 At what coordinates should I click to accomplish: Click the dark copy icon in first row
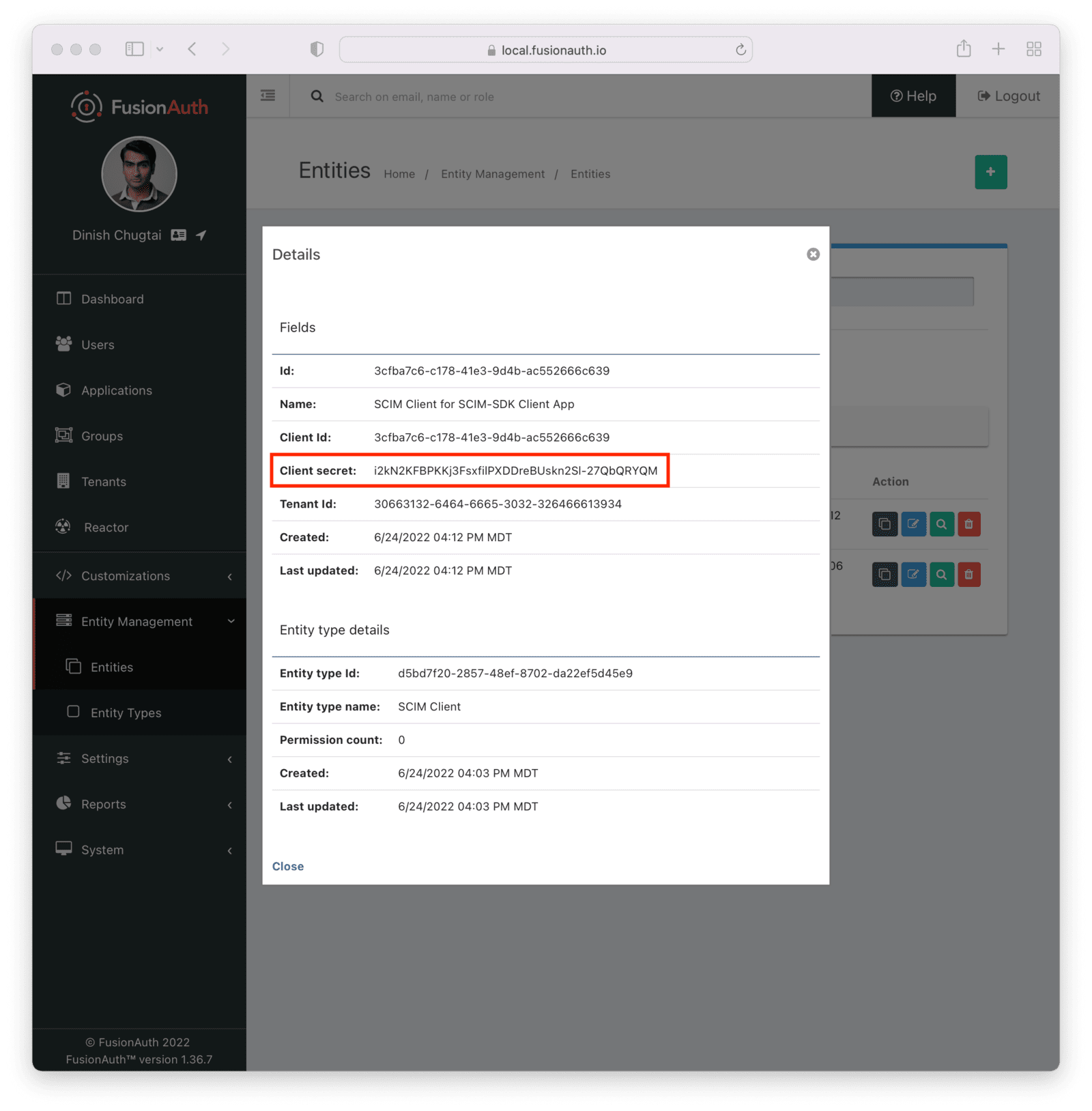[885, 524]
